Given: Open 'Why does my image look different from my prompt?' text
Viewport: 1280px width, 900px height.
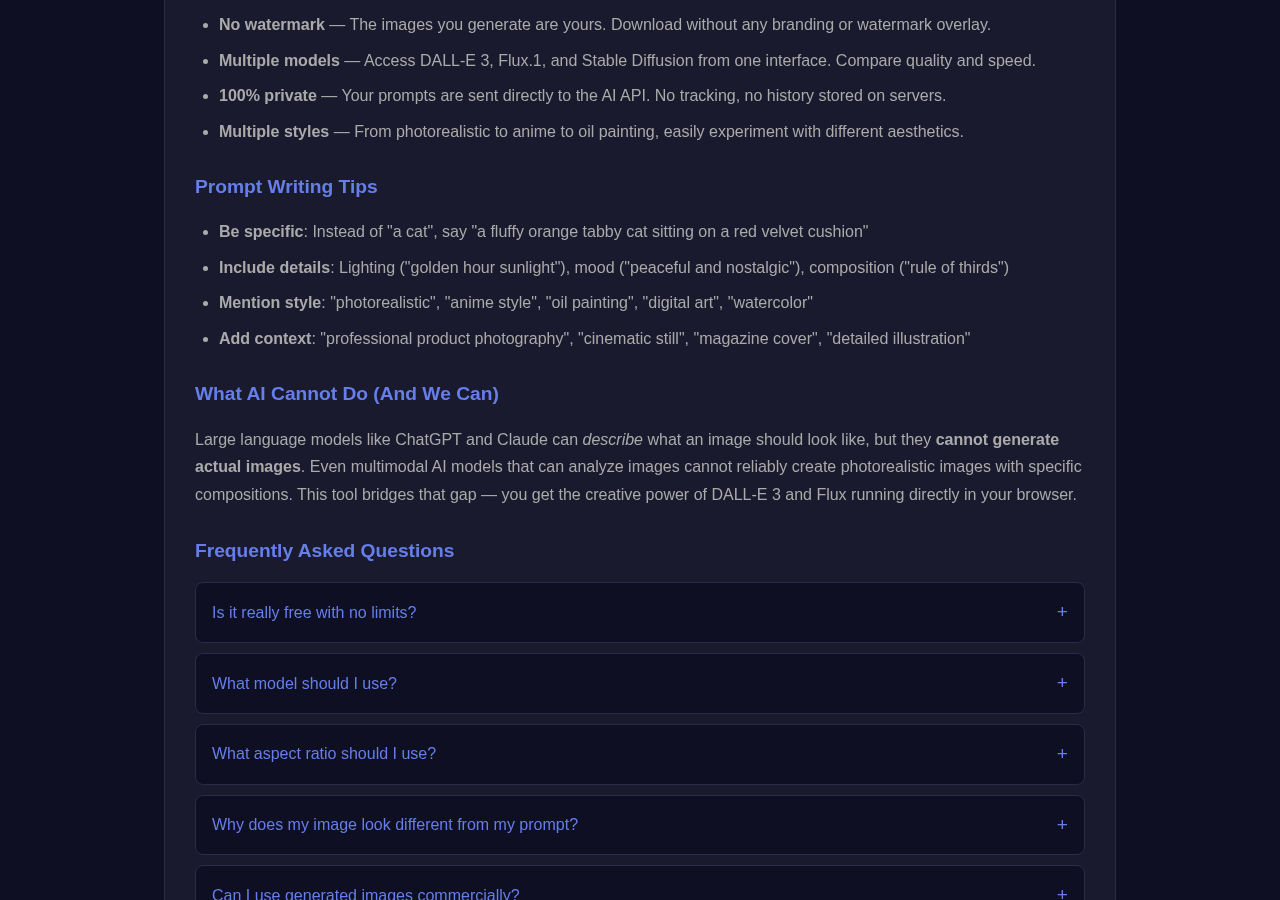Looking at the screenshot, I should coord(395,825).
